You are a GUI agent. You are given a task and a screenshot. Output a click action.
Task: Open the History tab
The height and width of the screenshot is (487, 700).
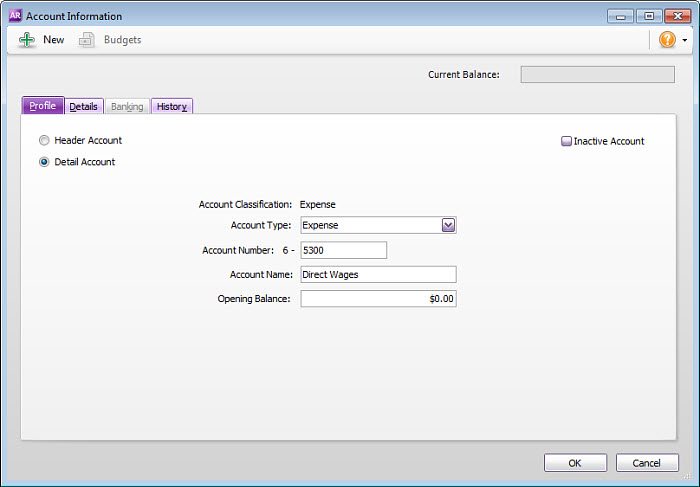point(171,106)
